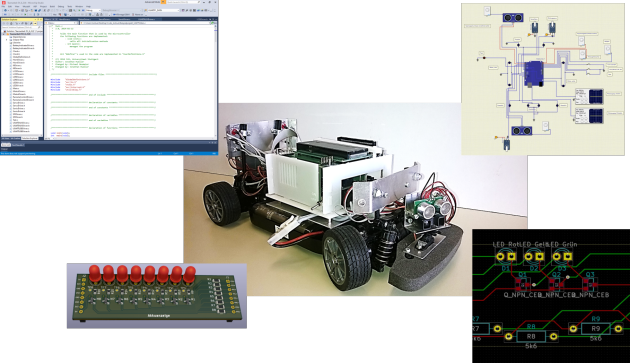630x363 pixels.
Task: Toggle auto-hide pin on Solution Explorer panel
Action: coord(38,19)
